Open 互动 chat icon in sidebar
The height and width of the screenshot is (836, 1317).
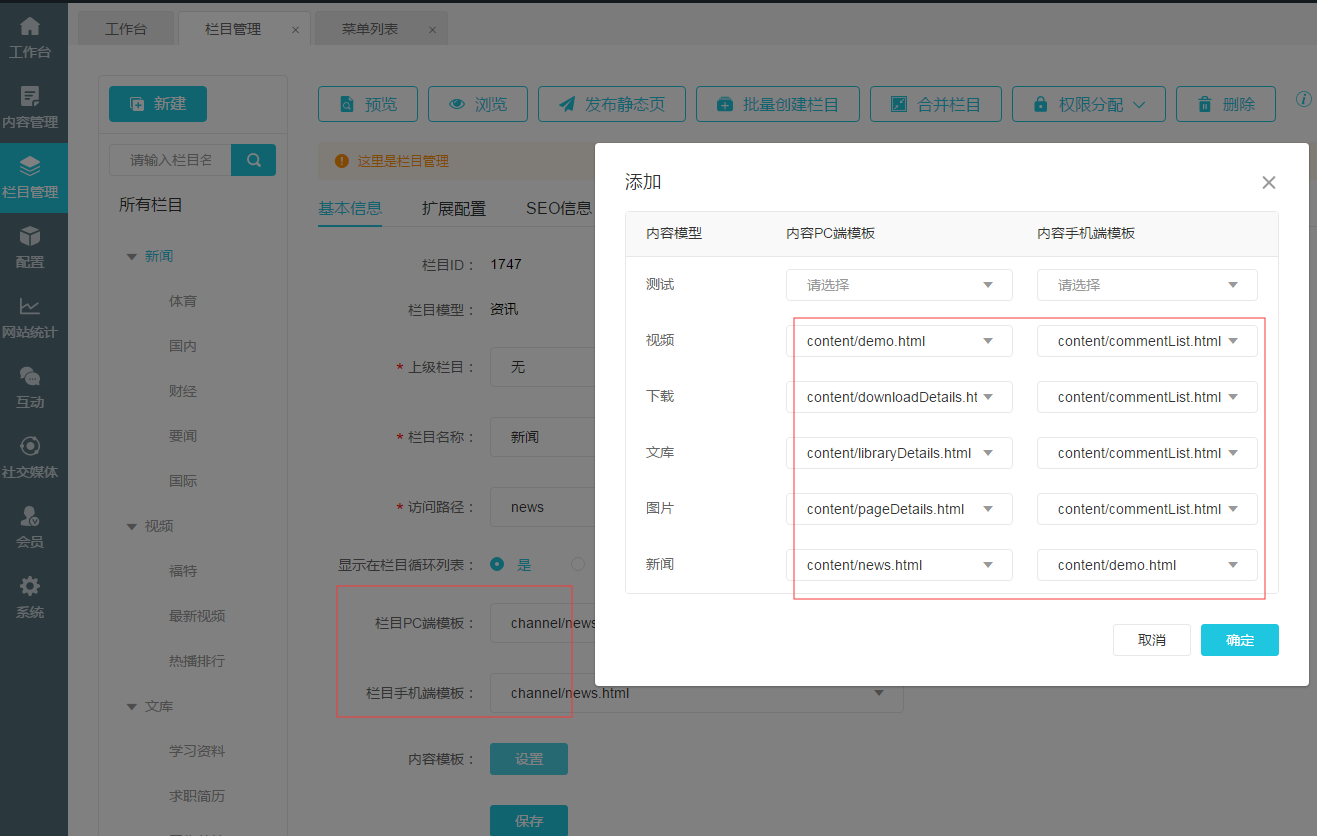(x=30, y=378)
